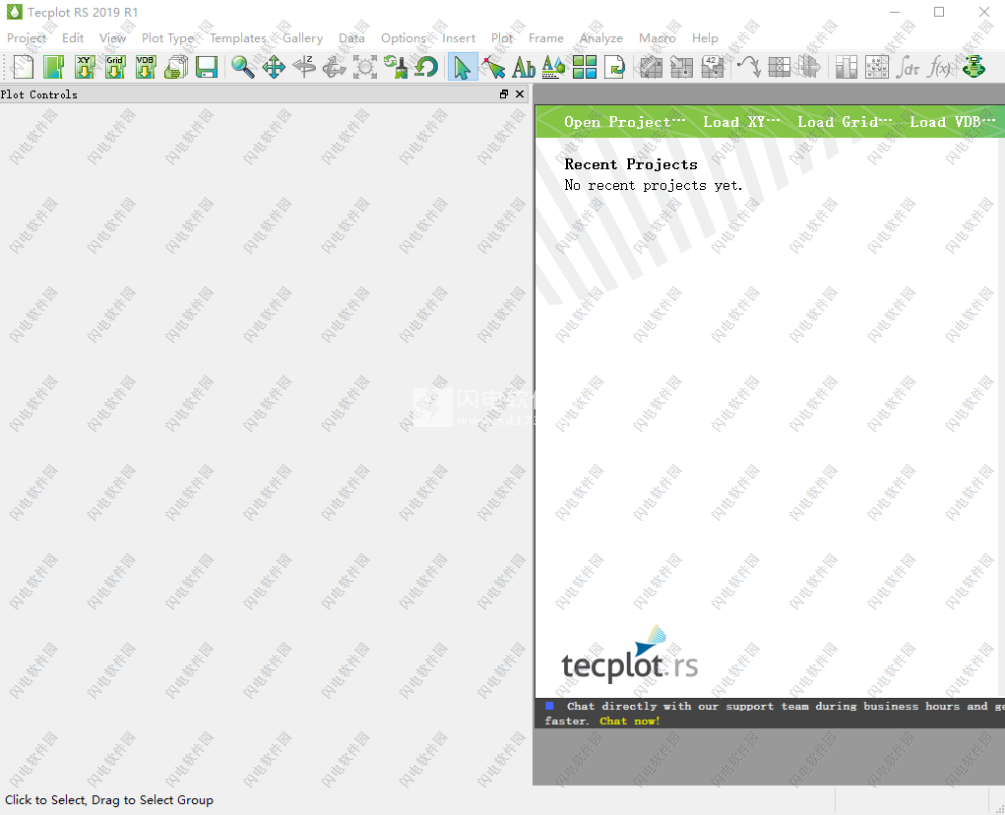This screenshot has height=815, width=1005.
Task: Undock the Plot Controls panel with float button
Action: (x=504, y=94)
